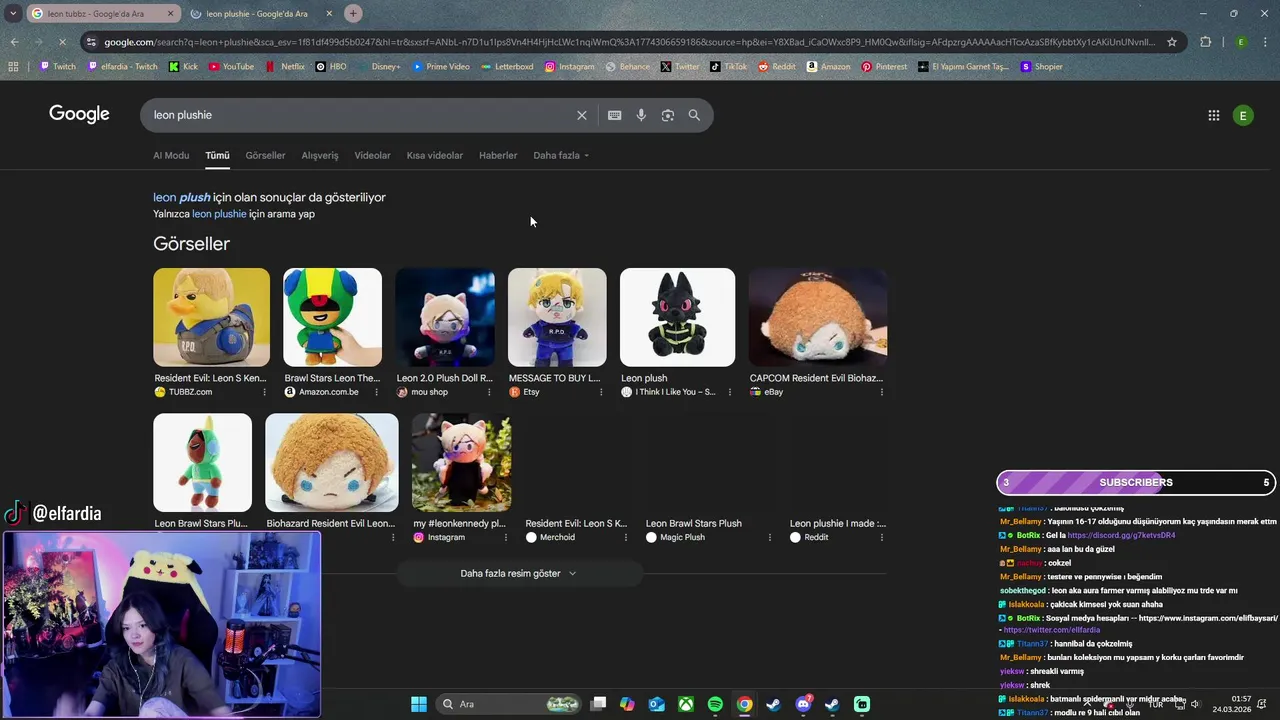Open the Instagram link in BotRix chat message
This screenshot has height=720, width=1280.
point(1208,618)
